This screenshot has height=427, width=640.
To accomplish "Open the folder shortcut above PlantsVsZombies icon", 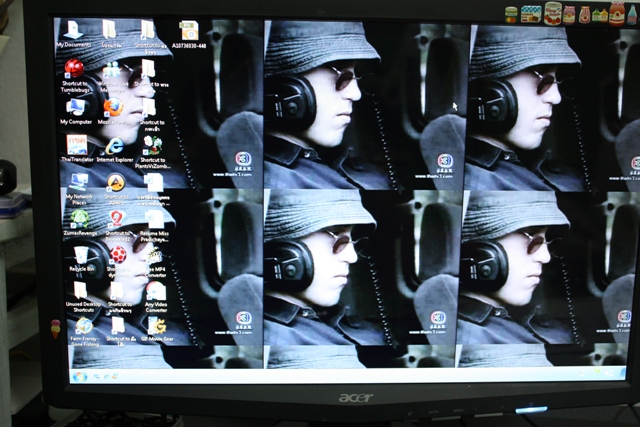I will (151, 115).
